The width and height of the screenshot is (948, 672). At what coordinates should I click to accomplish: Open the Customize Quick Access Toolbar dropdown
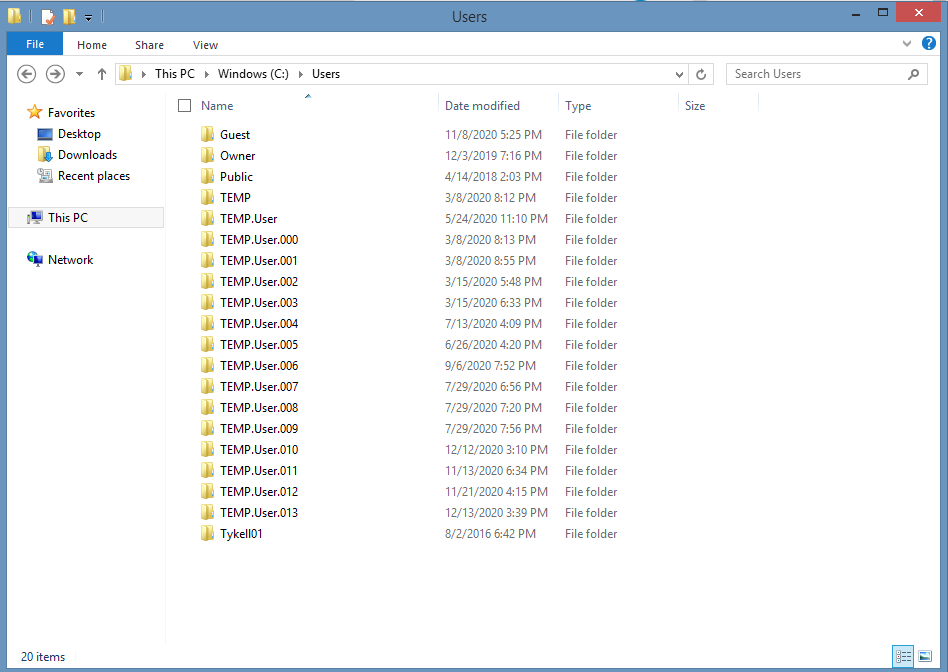pos(88,15)
